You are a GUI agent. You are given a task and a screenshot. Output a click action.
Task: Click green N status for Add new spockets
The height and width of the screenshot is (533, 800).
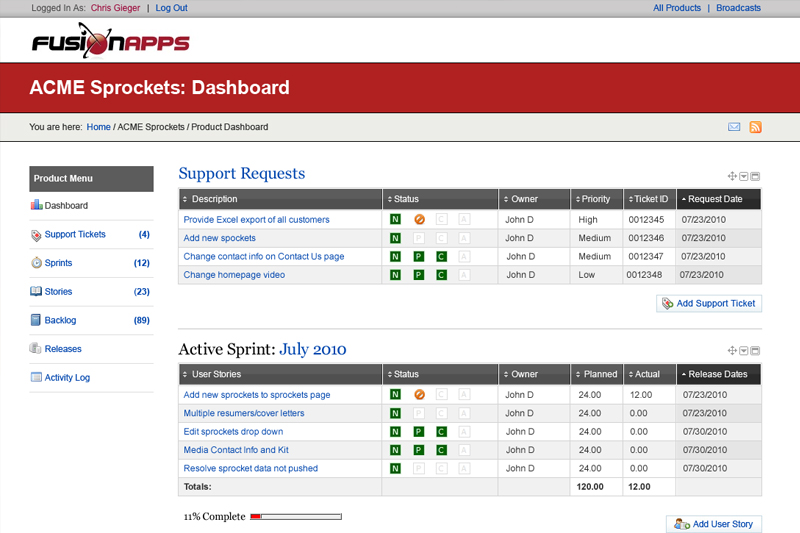click(x=395, y=238)
